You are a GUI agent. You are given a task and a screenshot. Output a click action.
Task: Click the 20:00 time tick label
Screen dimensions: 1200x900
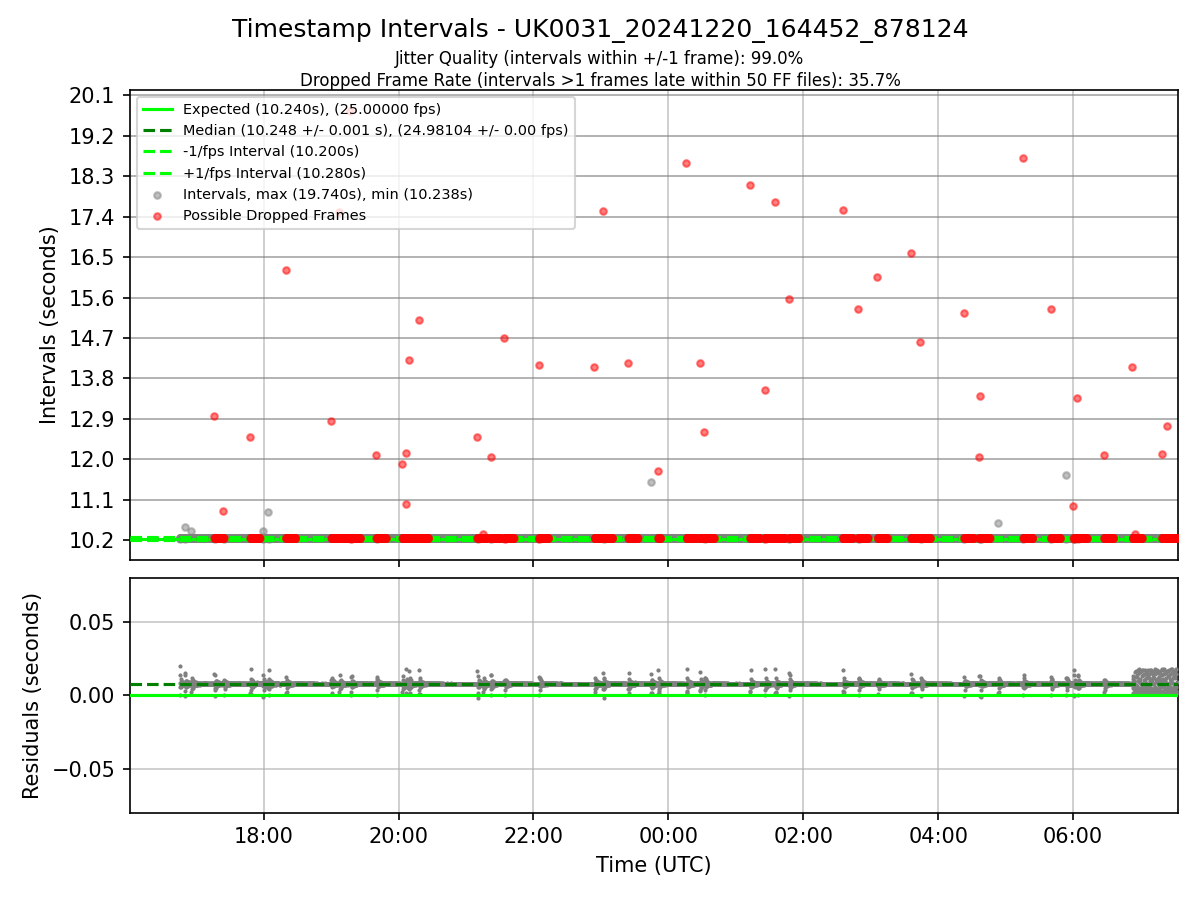pos(399,835)
